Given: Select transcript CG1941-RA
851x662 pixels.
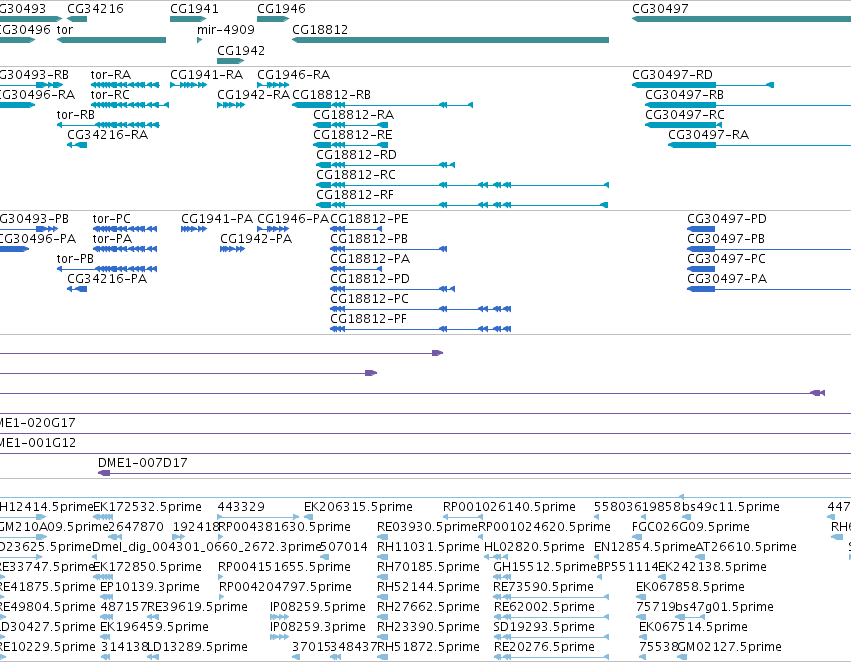Looking at the screenshot, I should pyautogui.click(x=188, y=85).
